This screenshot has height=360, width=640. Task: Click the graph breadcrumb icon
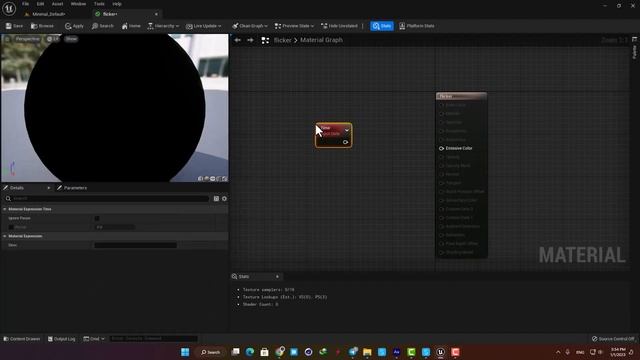[x=265, y=40]
